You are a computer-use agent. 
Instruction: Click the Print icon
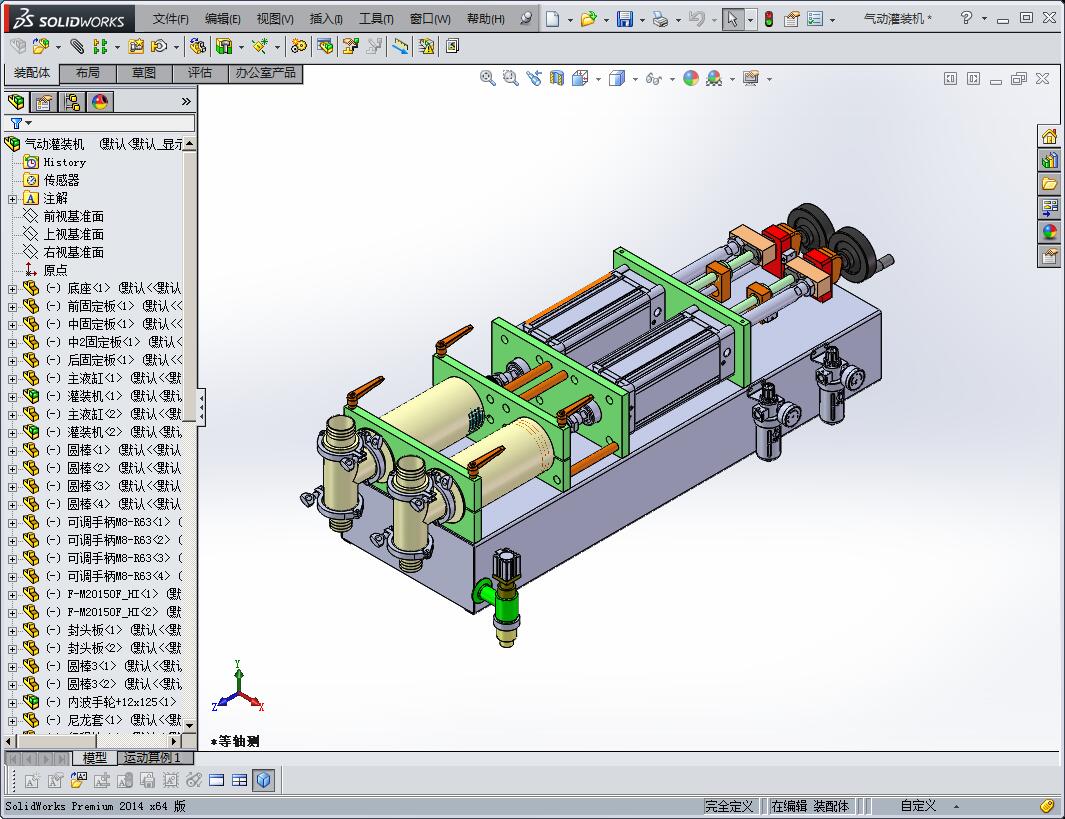(660, 19)
